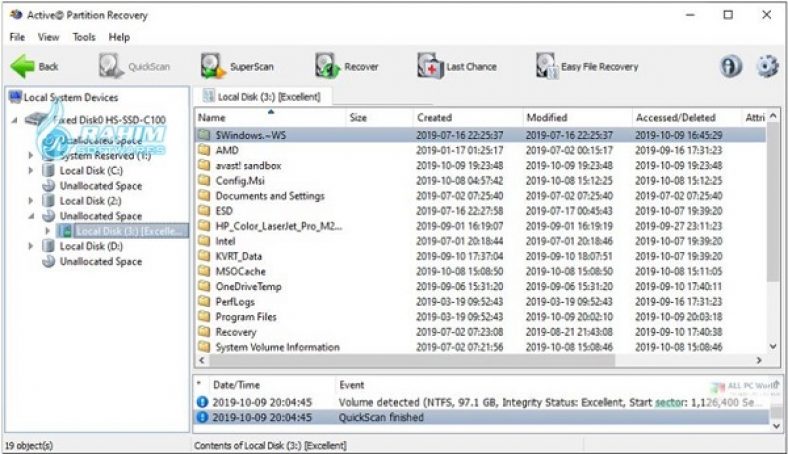Viewport: 788px width, 454px height.
Task: Launch the SuperScan tool
Action: (x=237, y=66)
